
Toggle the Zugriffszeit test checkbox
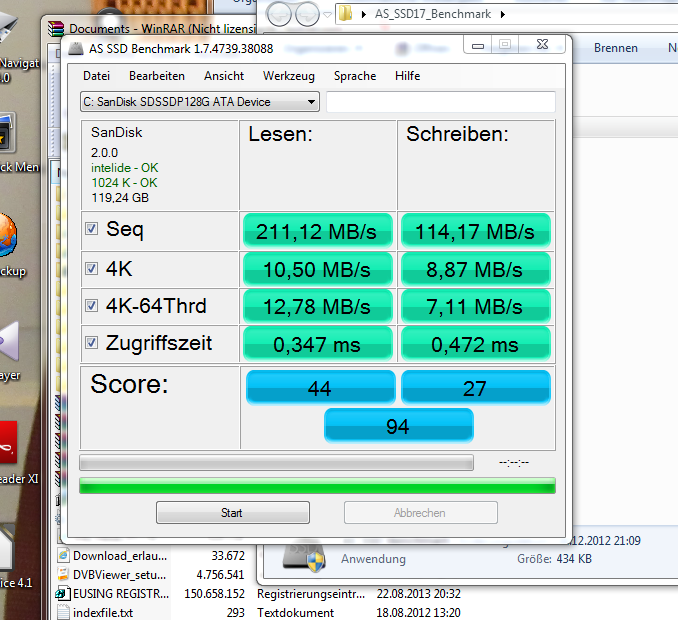pos(91,343)
